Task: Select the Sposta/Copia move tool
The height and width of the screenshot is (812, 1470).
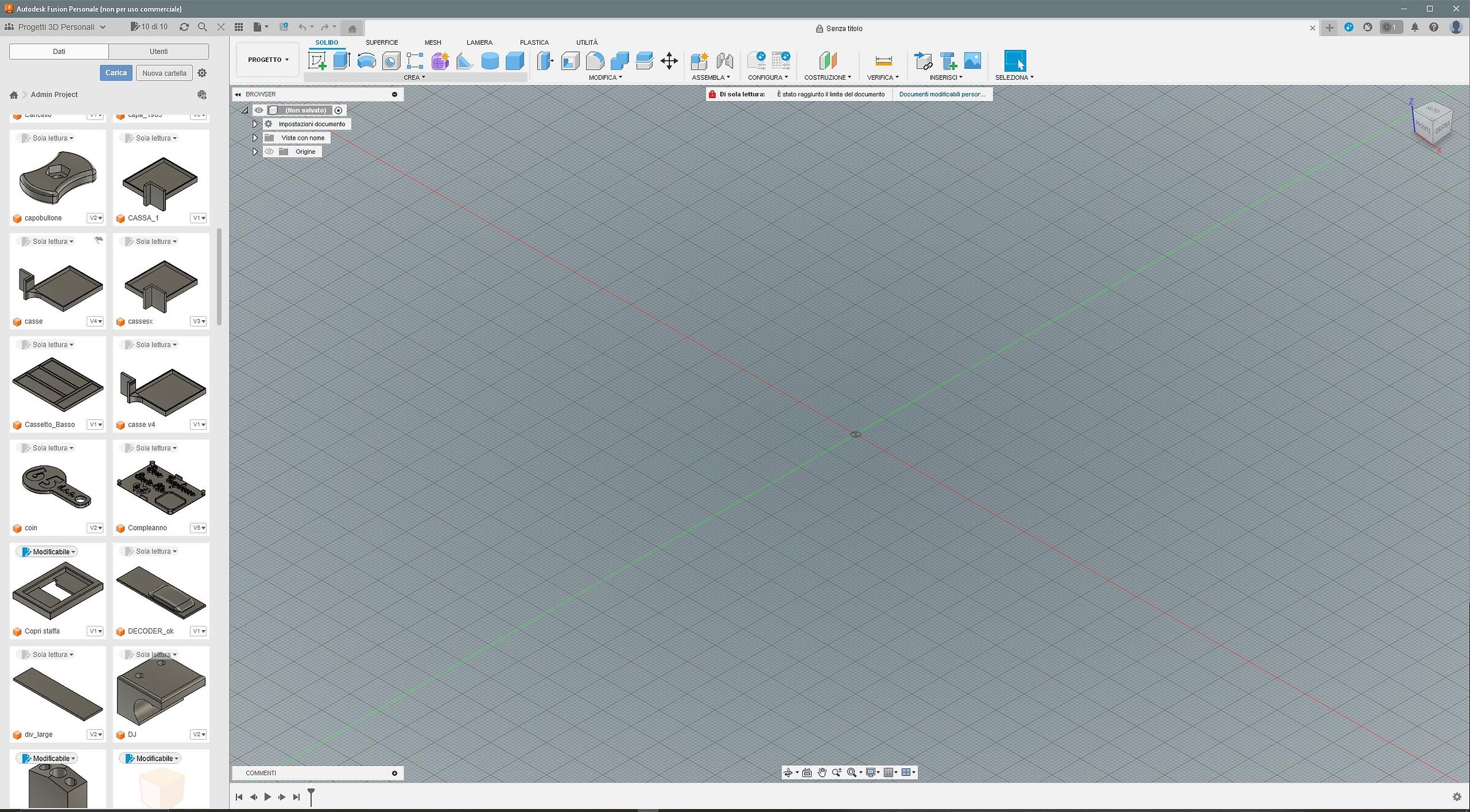Action: (669, 61)
